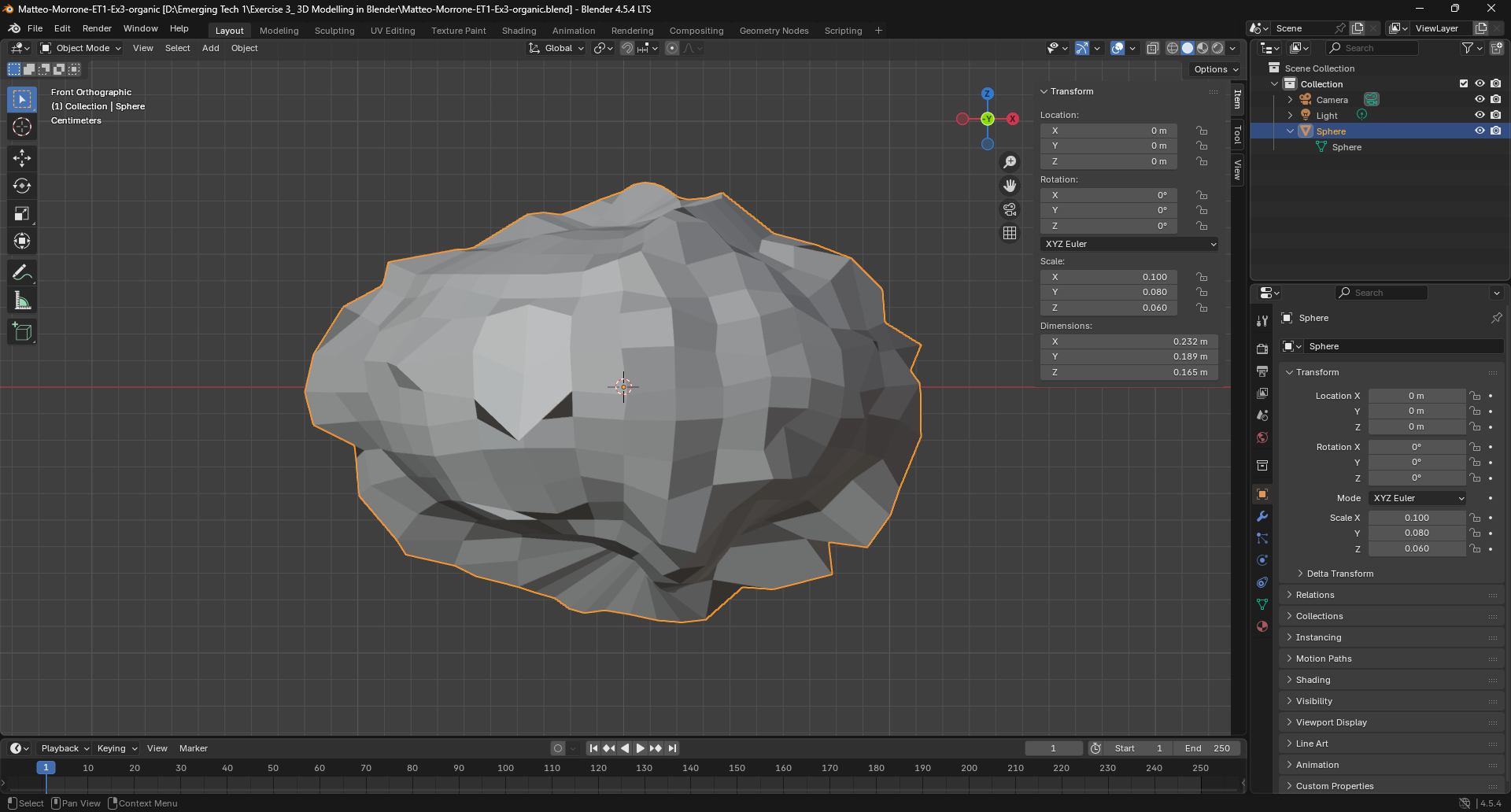Hide the Camera in the outliner

1480,99
